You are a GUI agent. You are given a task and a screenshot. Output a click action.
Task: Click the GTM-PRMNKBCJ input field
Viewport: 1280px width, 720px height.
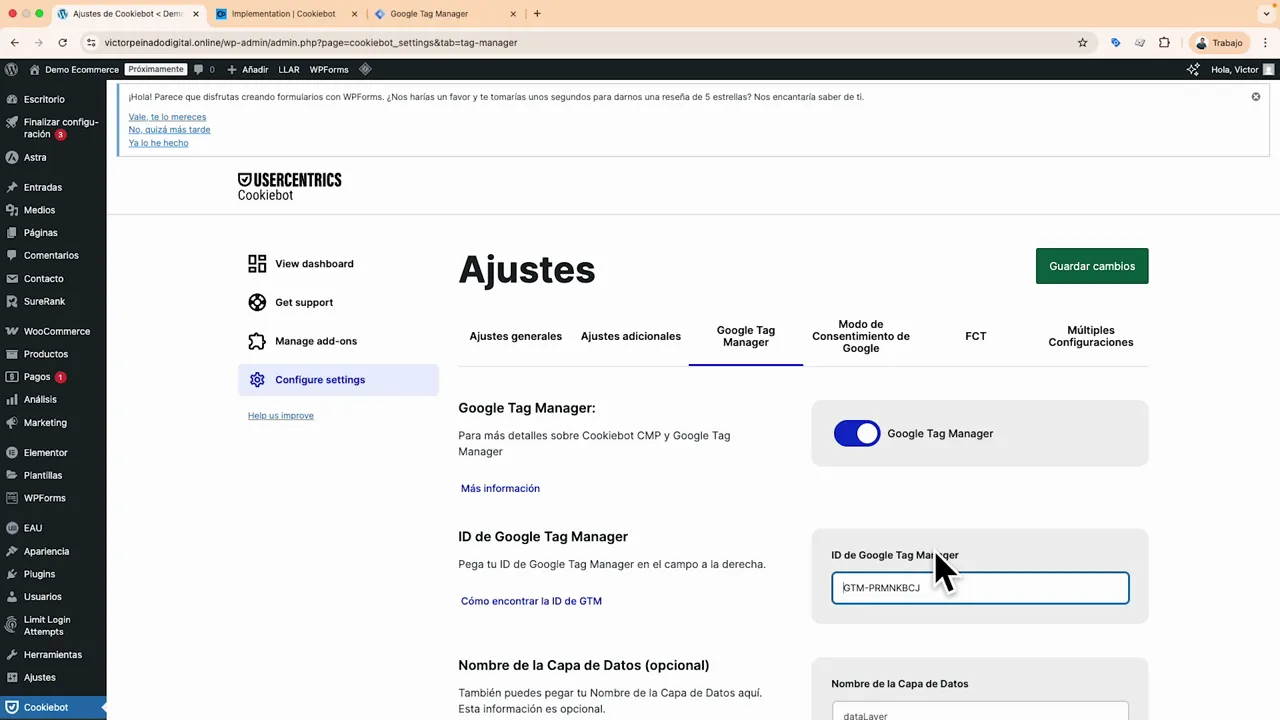coord(979,587)
